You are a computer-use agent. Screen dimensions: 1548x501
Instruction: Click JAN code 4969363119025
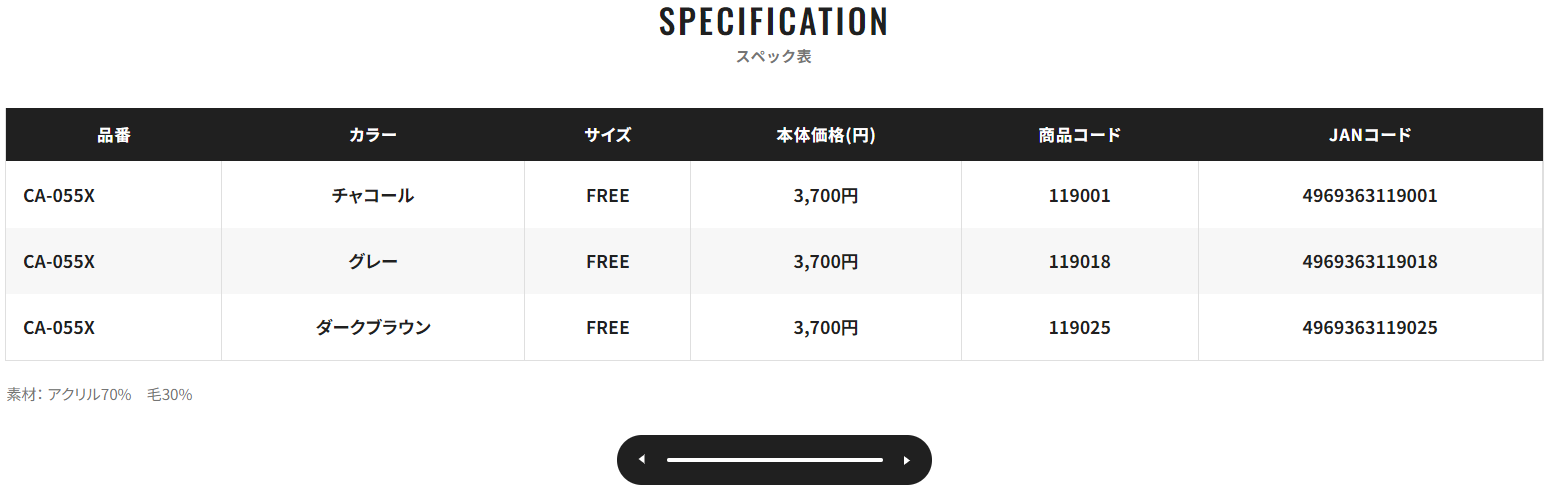coord(1370,328)
